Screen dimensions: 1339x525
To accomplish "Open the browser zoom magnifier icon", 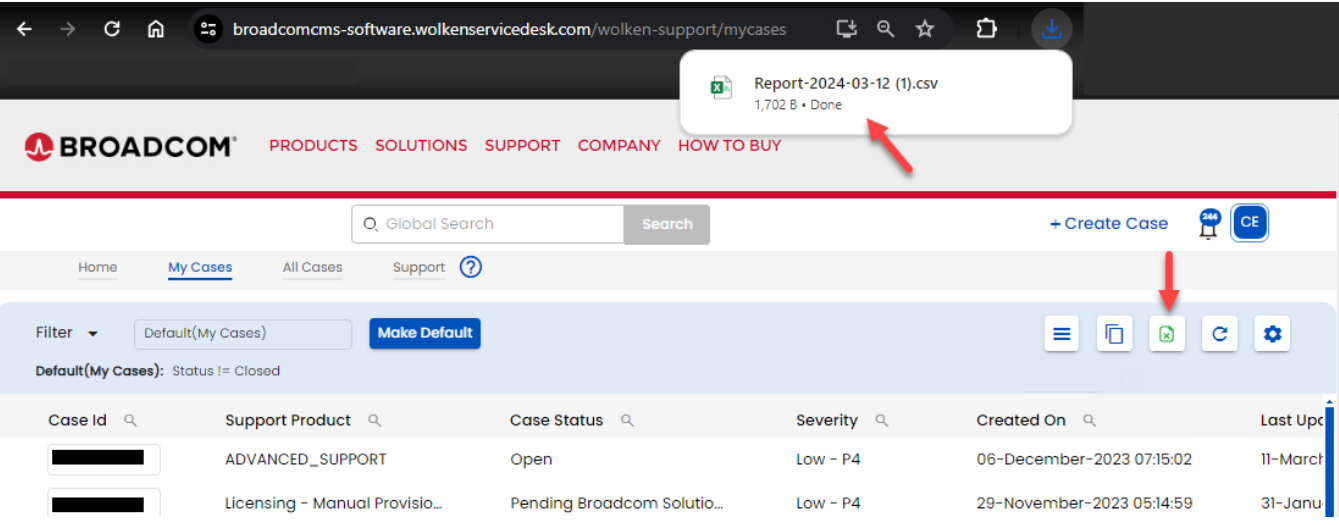I will [885, 29].
